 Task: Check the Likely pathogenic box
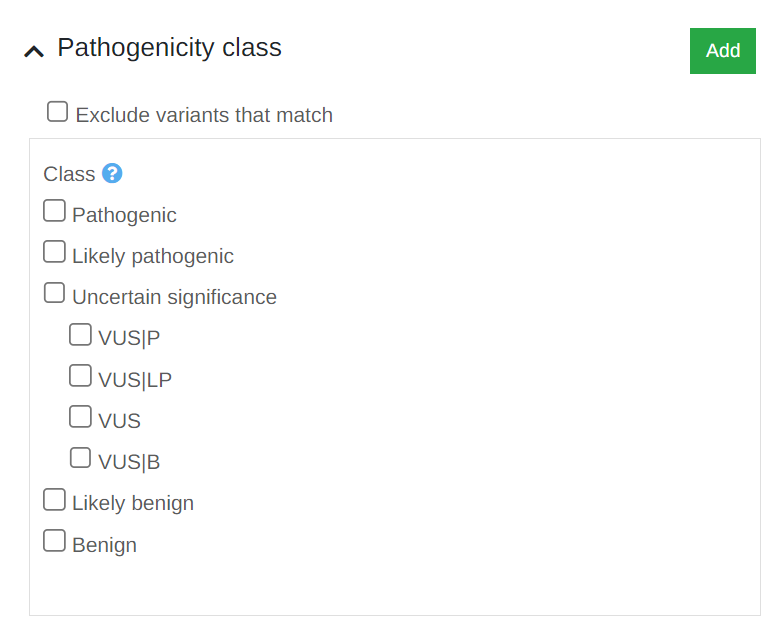[54, 252]
